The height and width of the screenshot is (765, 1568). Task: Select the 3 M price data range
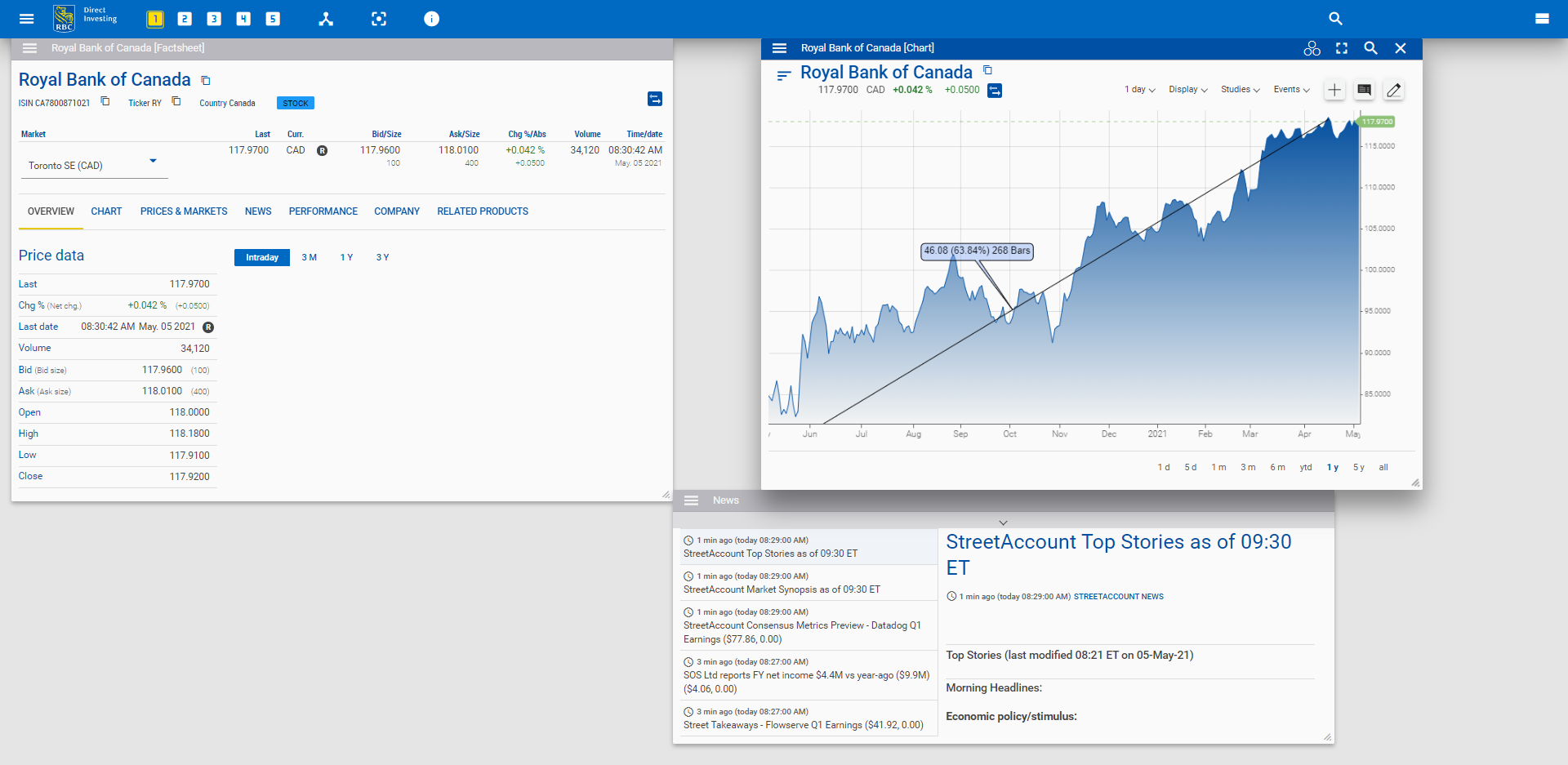310,257
